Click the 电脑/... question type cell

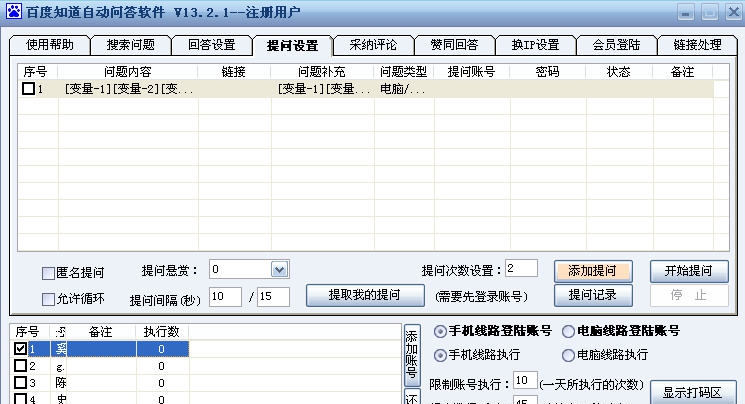pos(403,89)
